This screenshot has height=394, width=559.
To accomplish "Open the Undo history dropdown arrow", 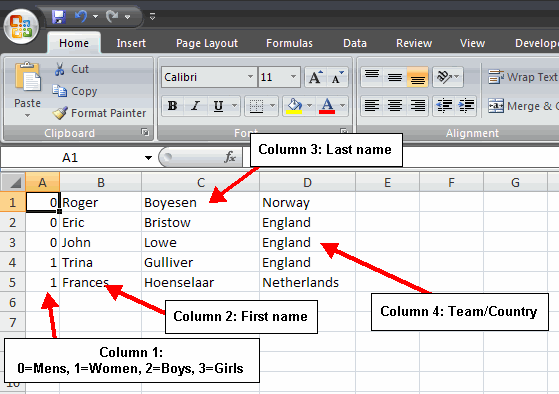I will tap(95, 16).
